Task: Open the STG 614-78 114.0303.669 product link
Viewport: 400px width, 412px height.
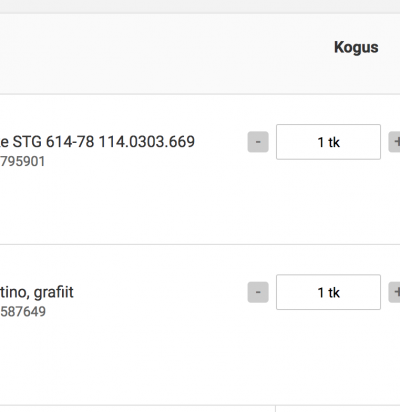Action: click(97, 142)
